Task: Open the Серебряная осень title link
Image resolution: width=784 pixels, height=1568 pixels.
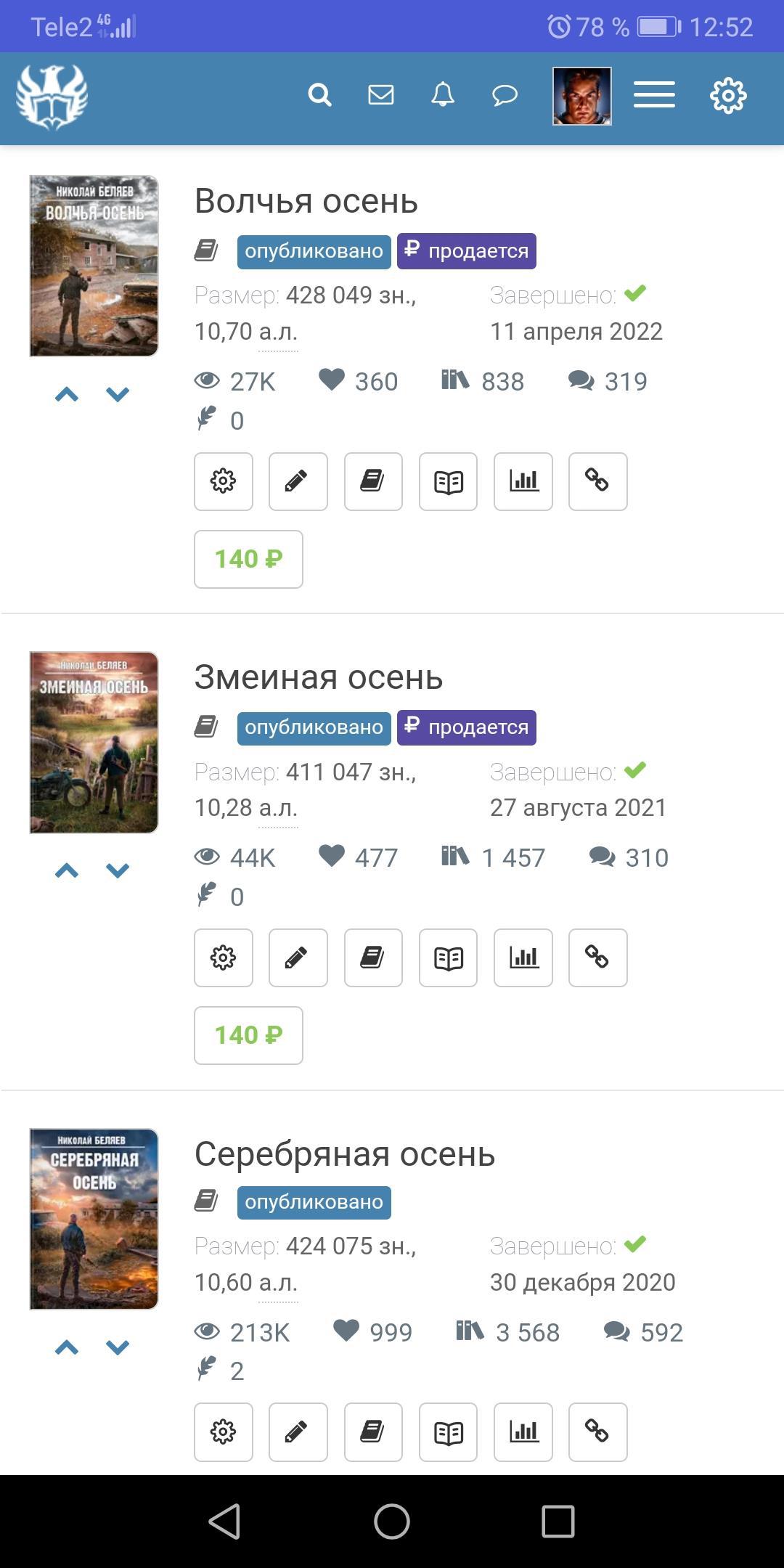Action: point(345,1153)
